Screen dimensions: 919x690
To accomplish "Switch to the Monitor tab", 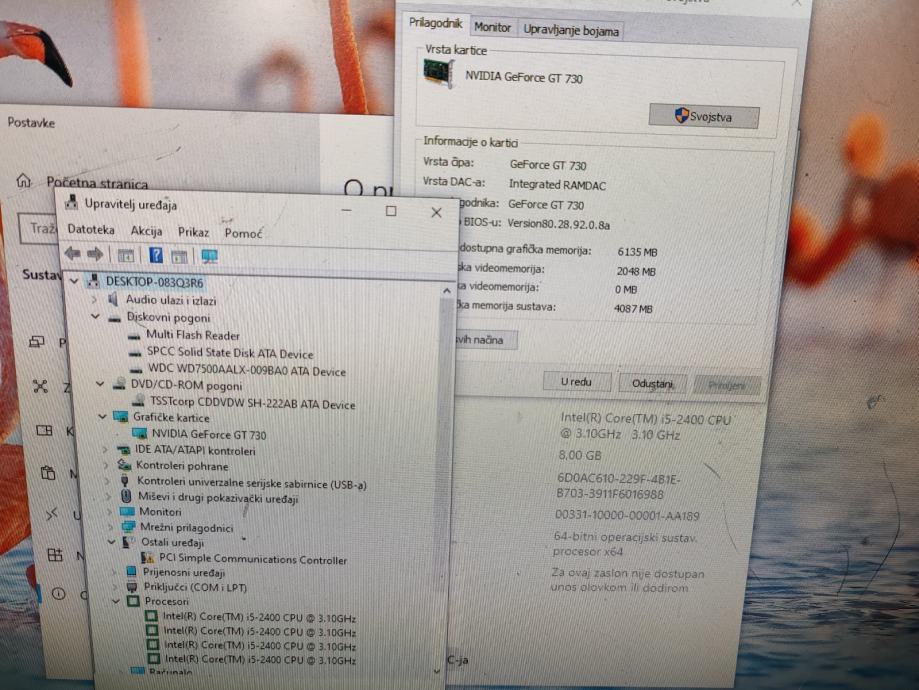I will click(x=492, y=27).
